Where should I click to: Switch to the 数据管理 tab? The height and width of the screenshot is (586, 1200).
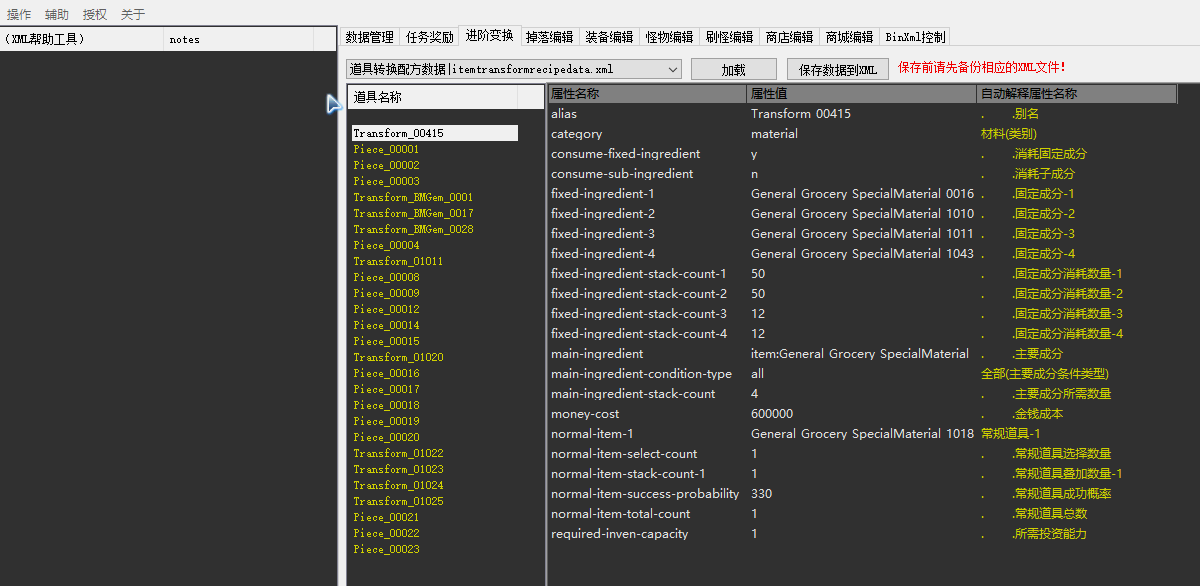tap(369, 37)
